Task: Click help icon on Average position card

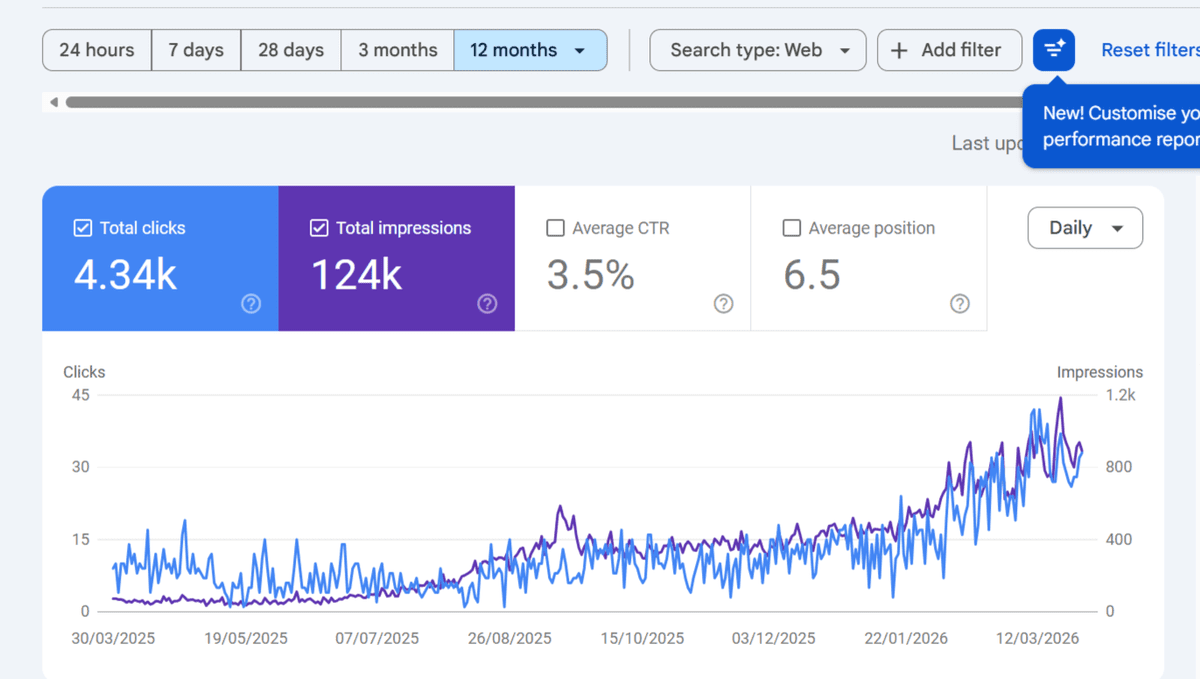Action: (x=959, y=304)
